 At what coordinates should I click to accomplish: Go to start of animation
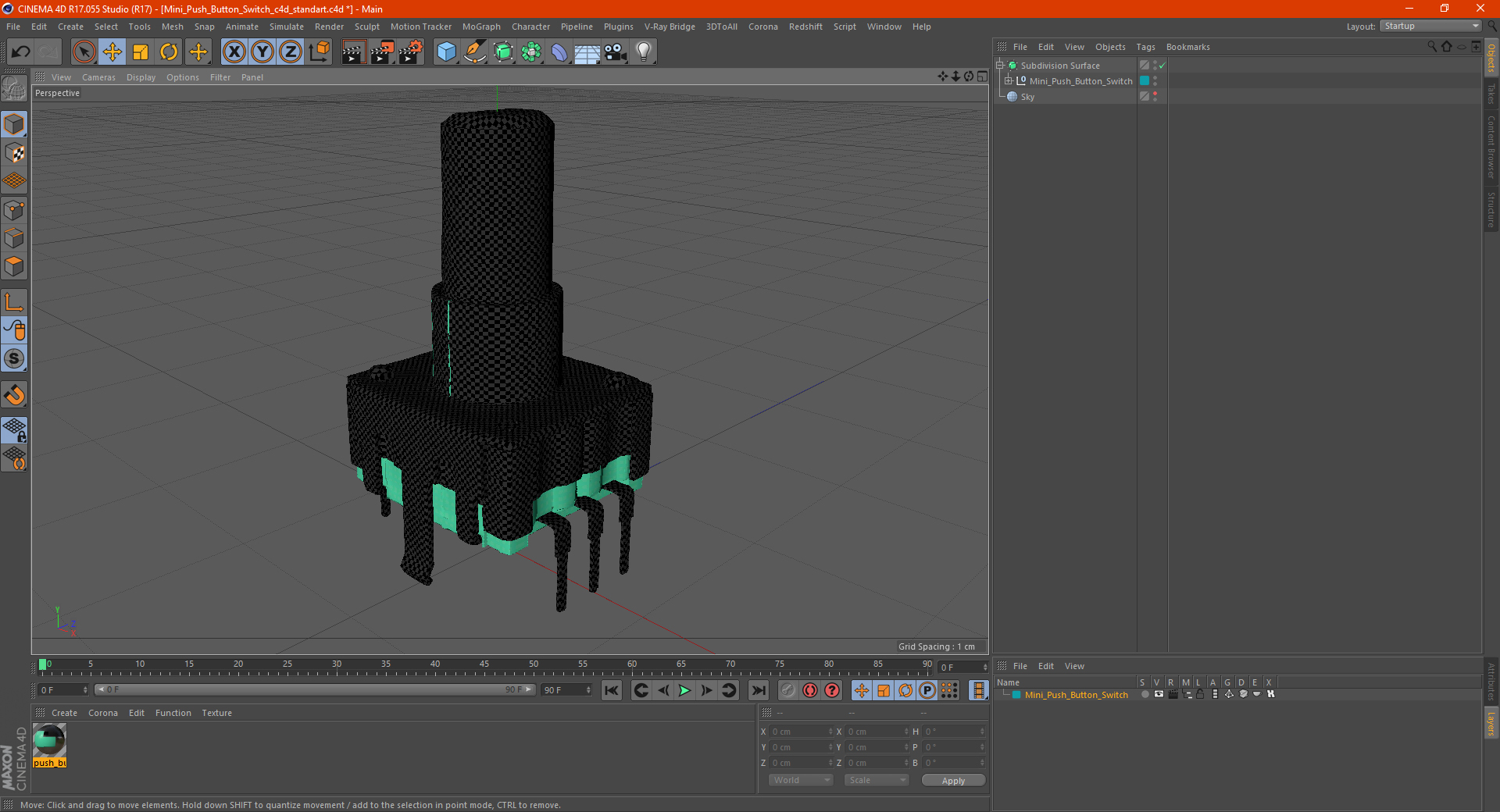pyautogui.click(x=612, y=690)
